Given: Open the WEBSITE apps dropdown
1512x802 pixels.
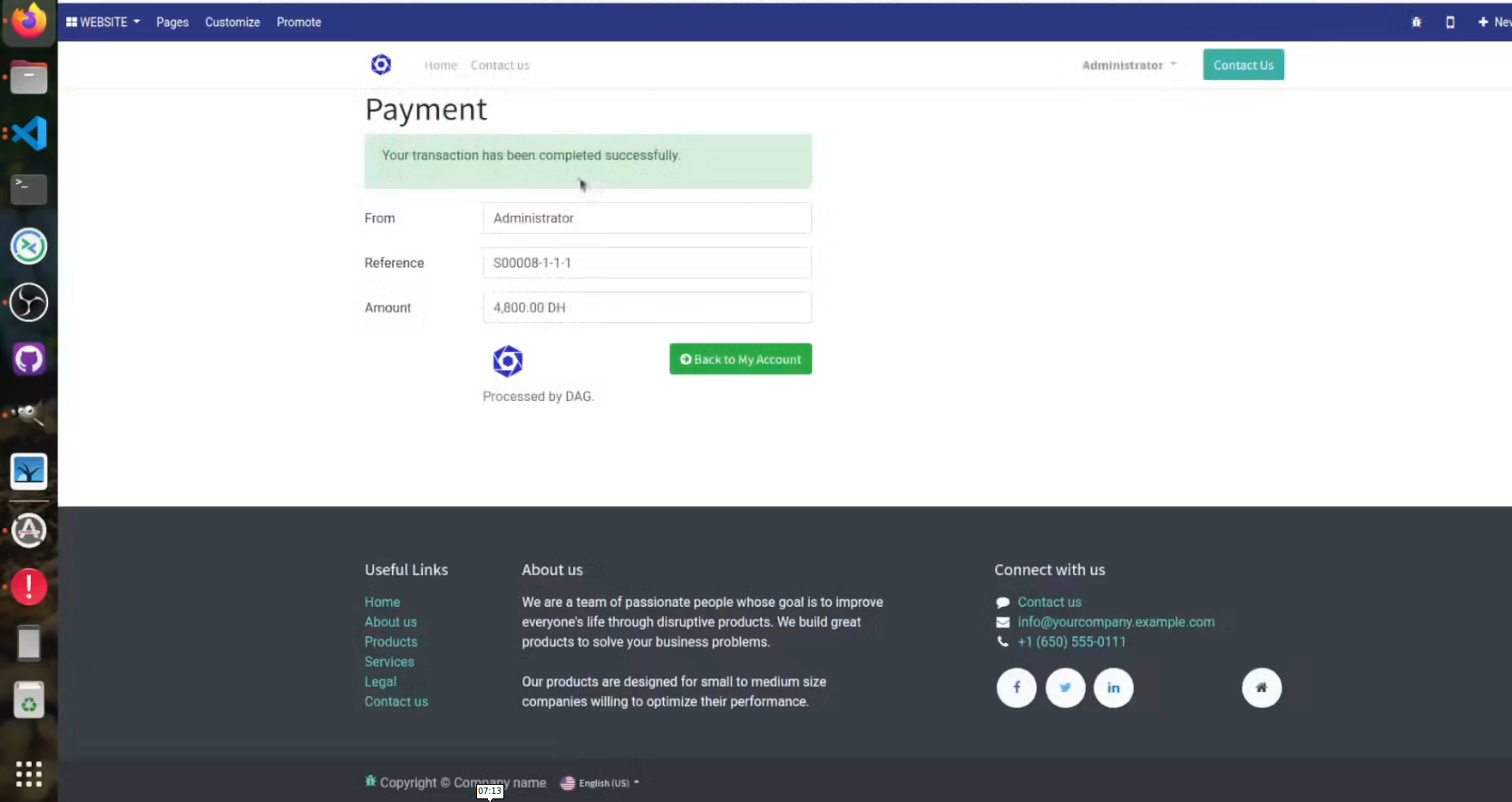Looking at the screenshot, I should click(x=103, y=22).
